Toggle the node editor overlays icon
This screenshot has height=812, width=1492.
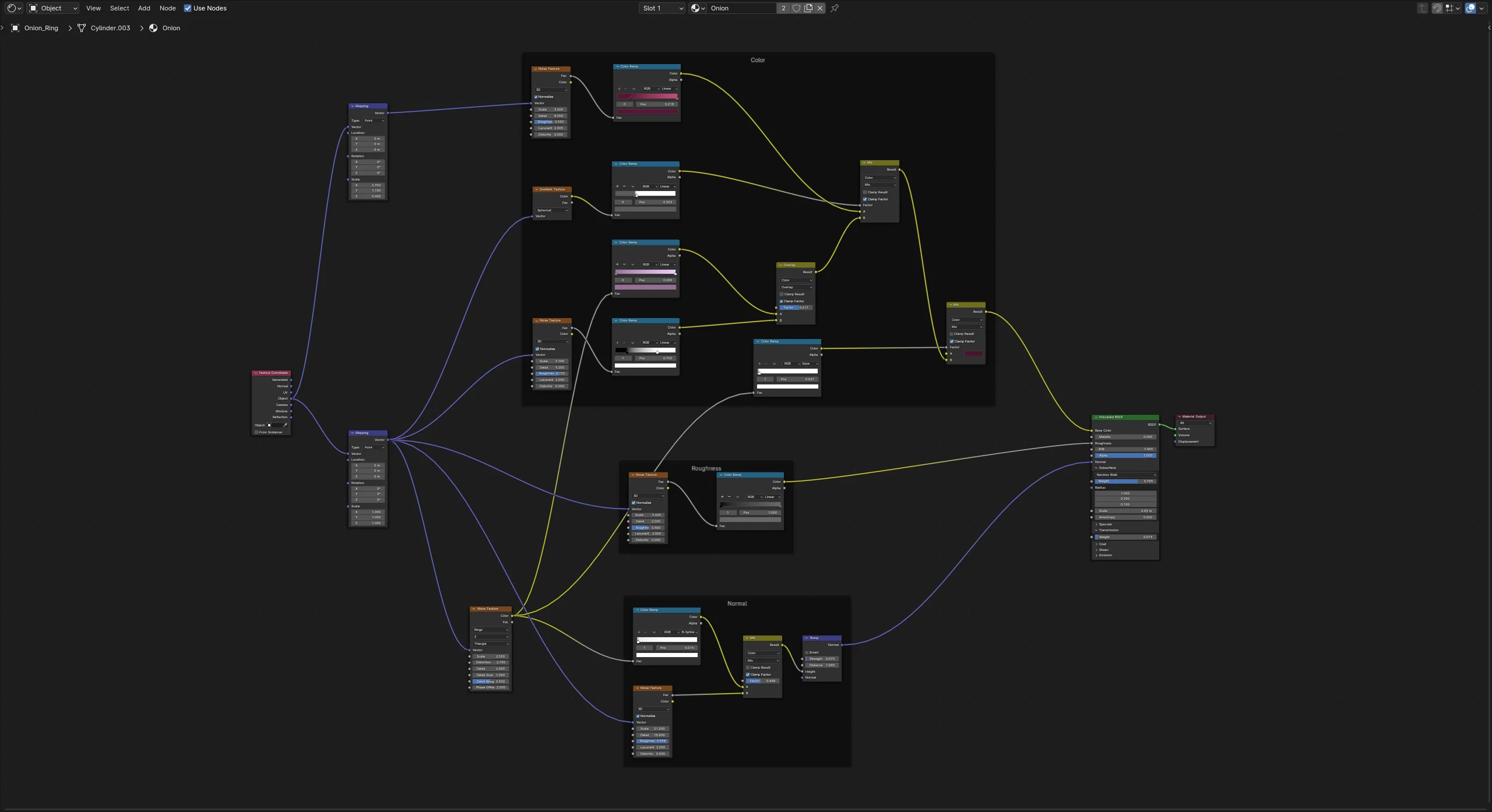(x=1470, y=8)
